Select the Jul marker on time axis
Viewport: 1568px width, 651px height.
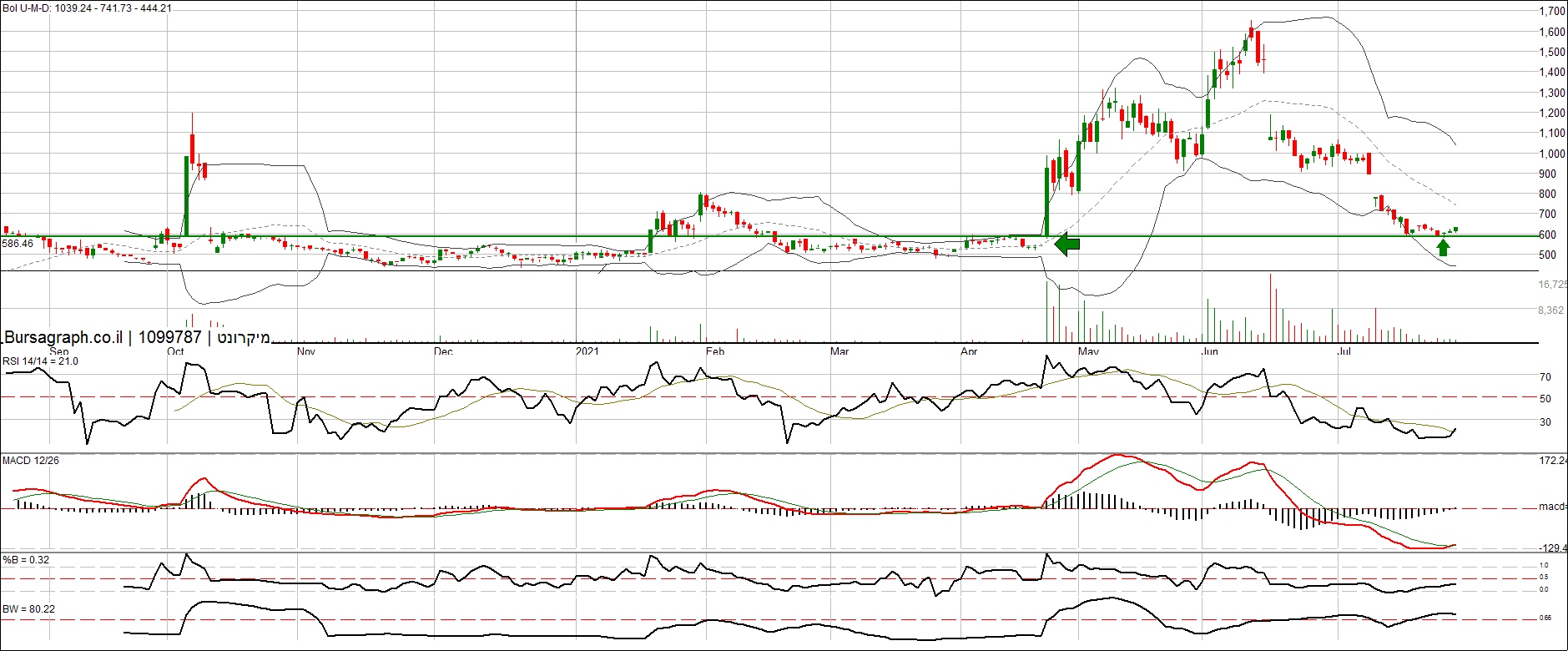[x=1344, y=351]
